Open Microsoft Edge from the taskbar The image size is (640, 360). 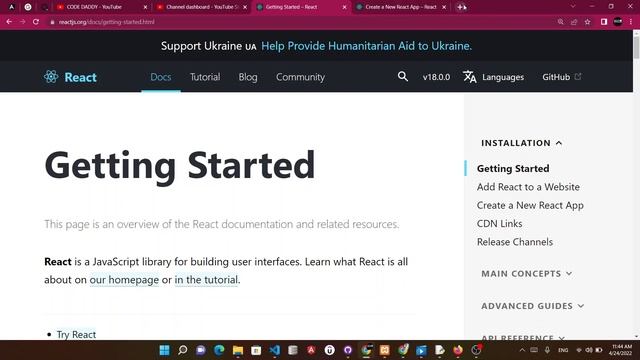[x=219, y=350]
